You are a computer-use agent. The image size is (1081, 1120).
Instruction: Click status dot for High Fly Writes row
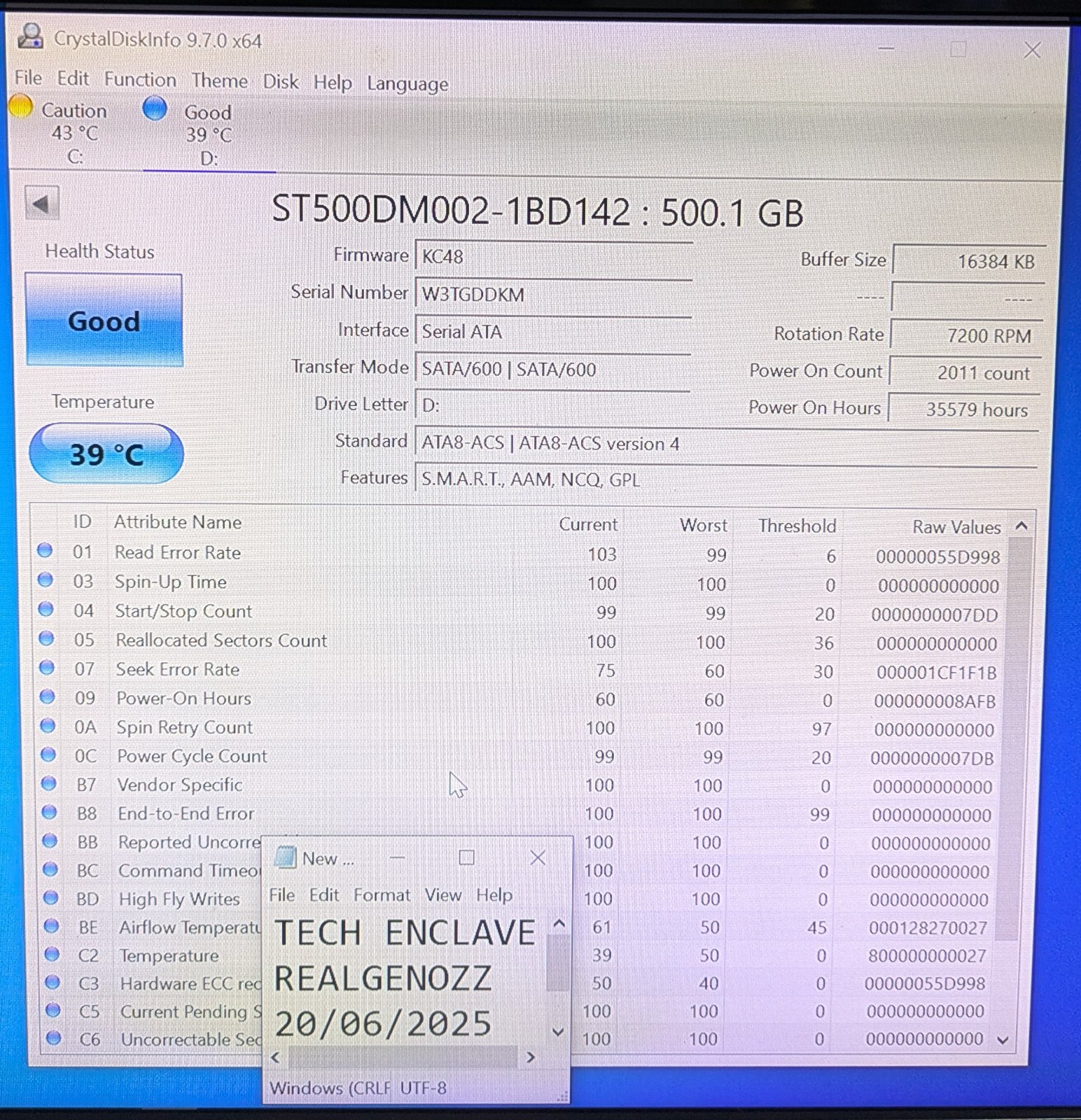coord(50,897)
